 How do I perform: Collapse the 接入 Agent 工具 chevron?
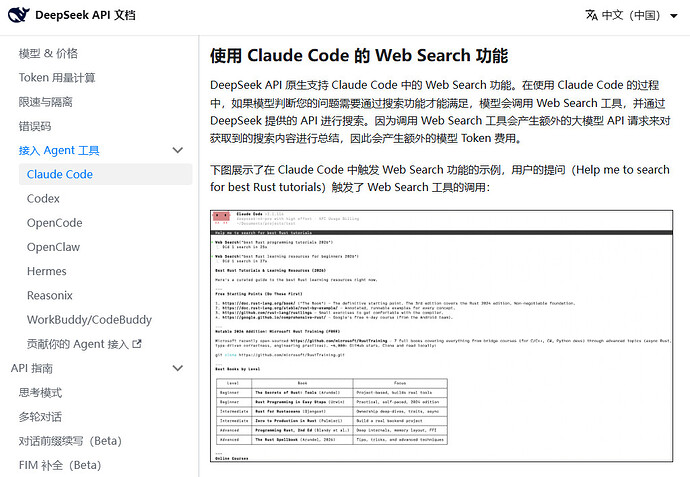coord(178,150)
